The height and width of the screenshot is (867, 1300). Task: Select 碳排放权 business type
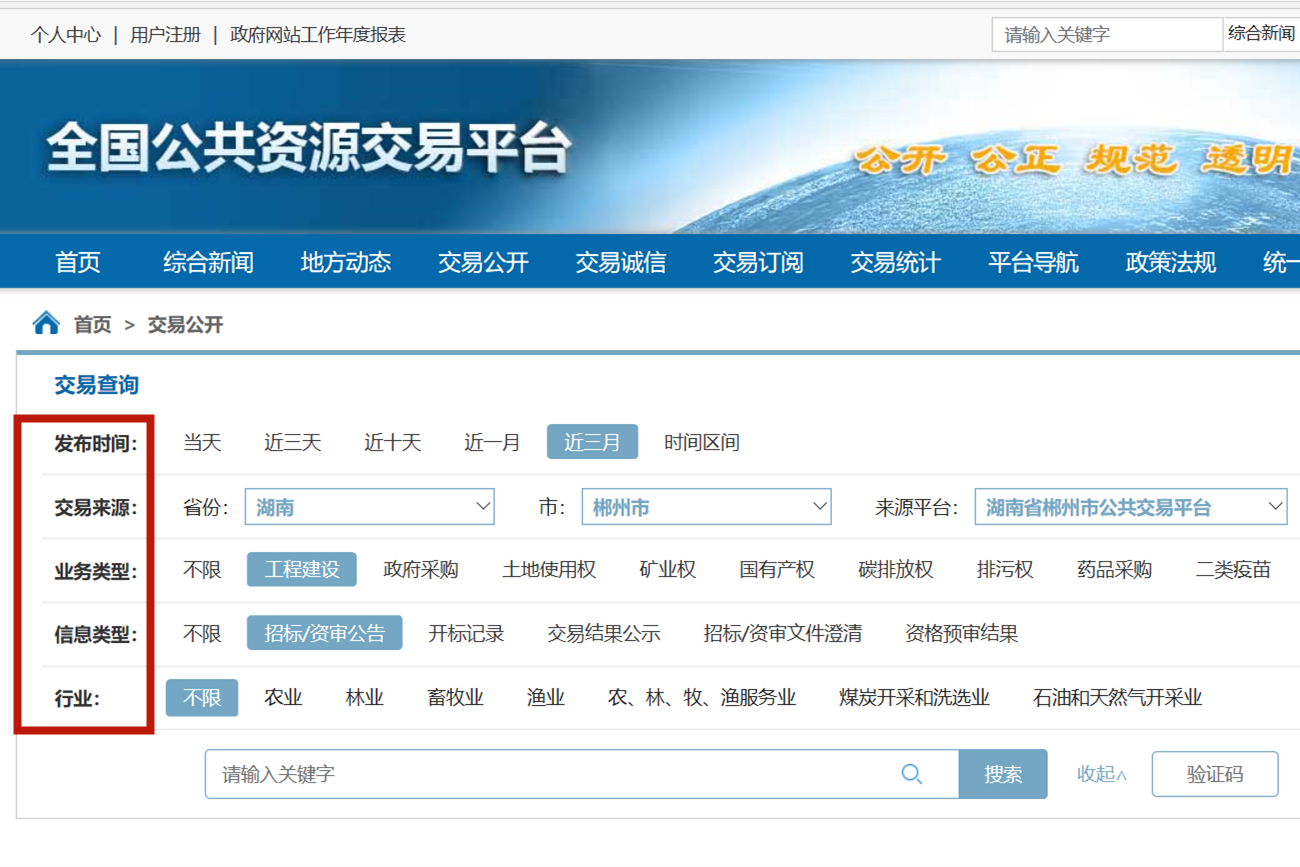pyautogui.click(x=896, y=569)
